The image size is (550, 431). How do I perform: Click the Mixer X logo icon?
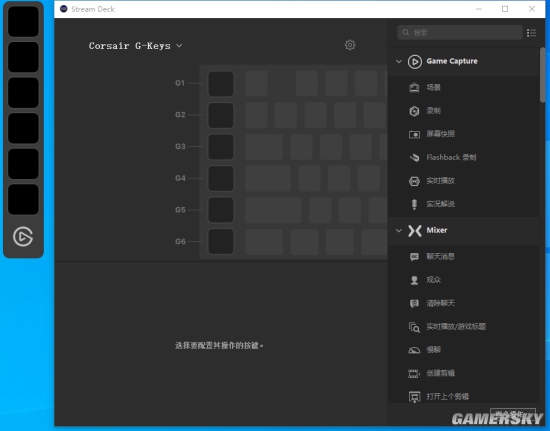point(415,231)
